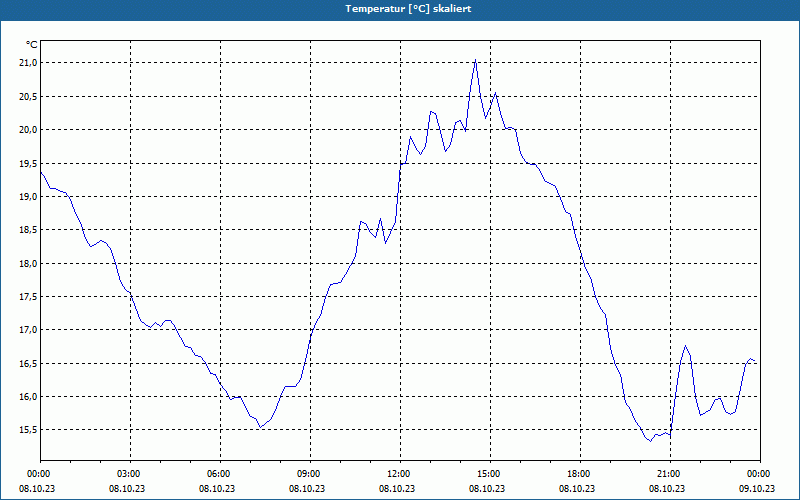
Task: Click the 18:00 x-axis label
Action: click(577, 474)
